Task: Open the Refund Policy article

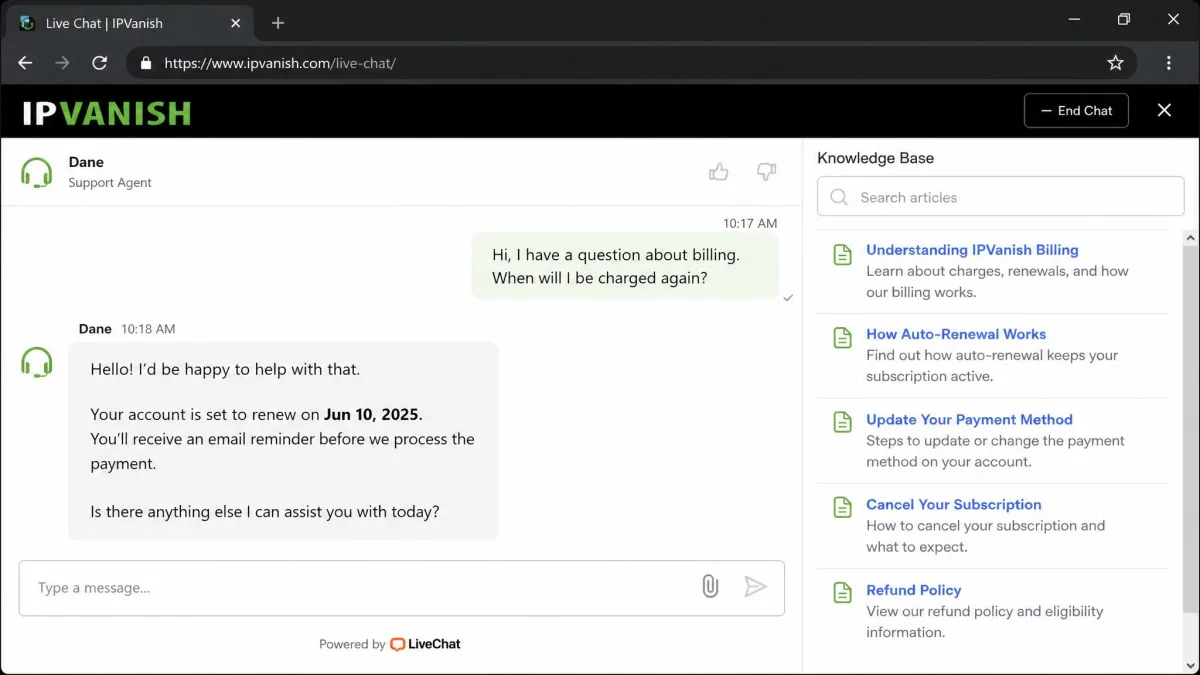Action: 914,590
